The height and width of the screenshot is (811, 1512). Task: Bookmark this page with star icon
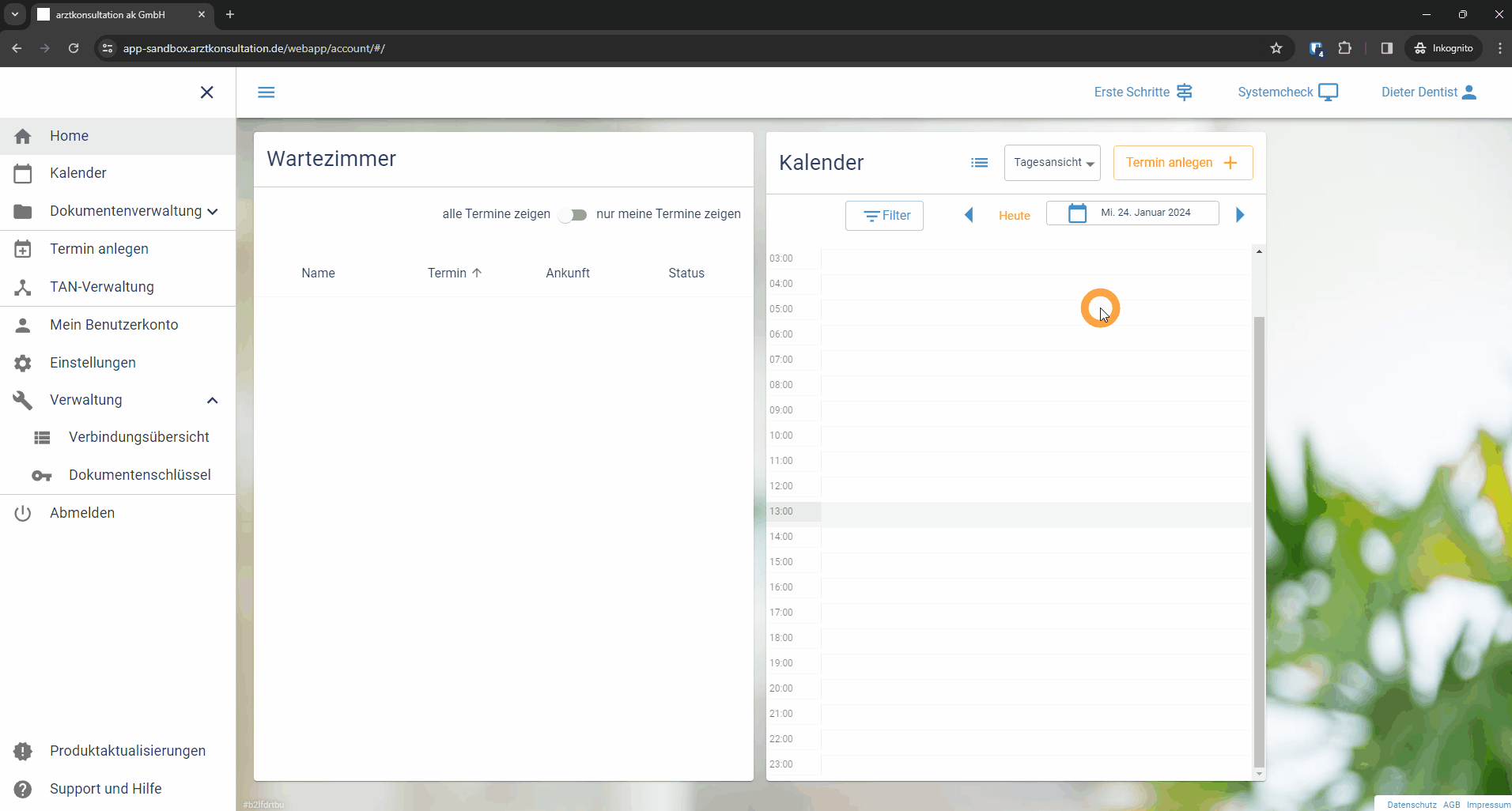(x=1276, y=48)
